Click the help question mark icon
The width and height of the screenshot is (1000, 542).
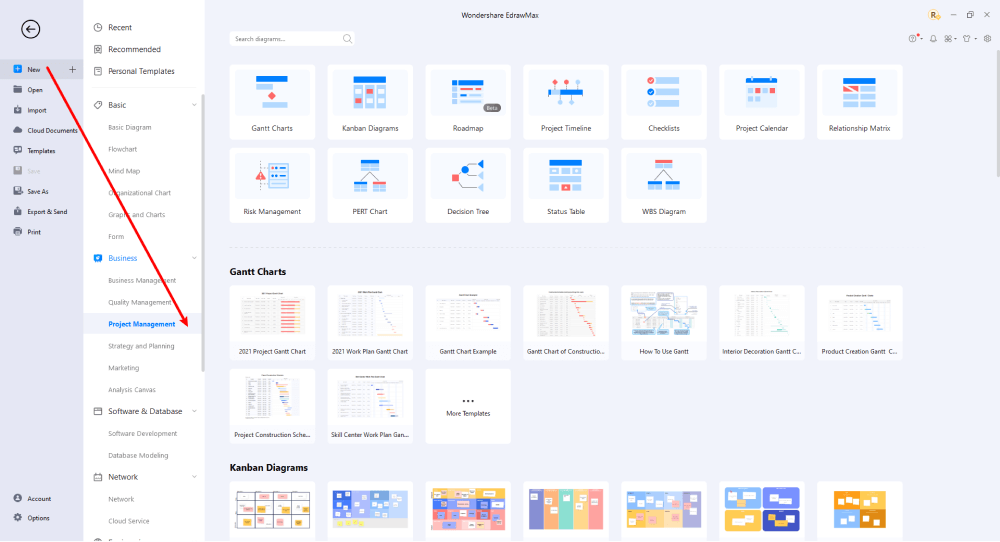[913, 39]
